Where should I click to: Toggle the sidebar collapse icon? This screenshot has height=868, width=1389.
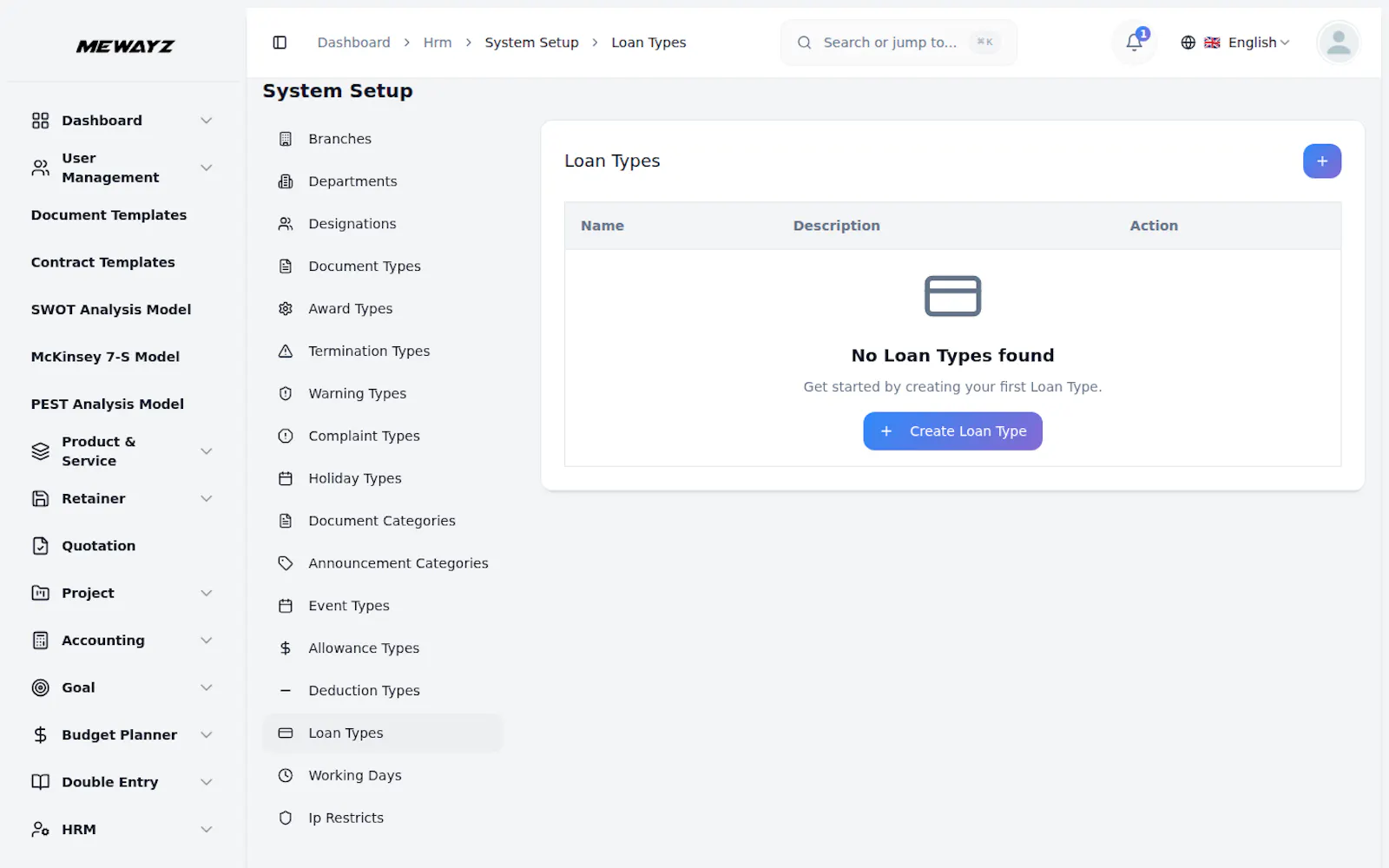pos(280,43)
